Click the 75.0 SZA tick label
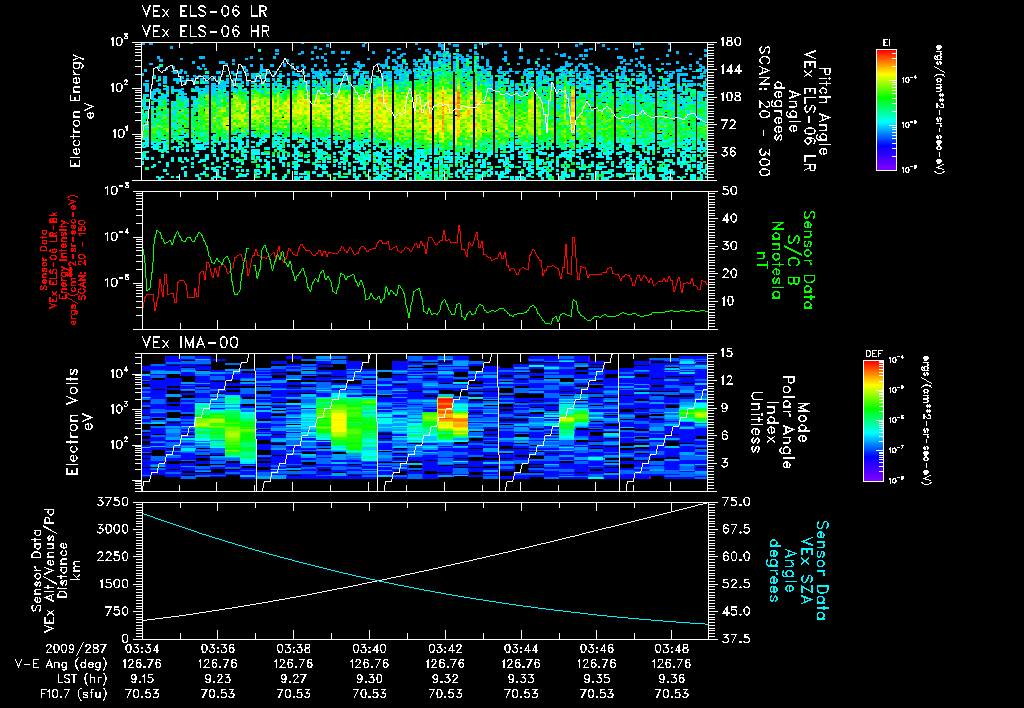Screen dimensions: 1024x708 [x=735, y=502]
